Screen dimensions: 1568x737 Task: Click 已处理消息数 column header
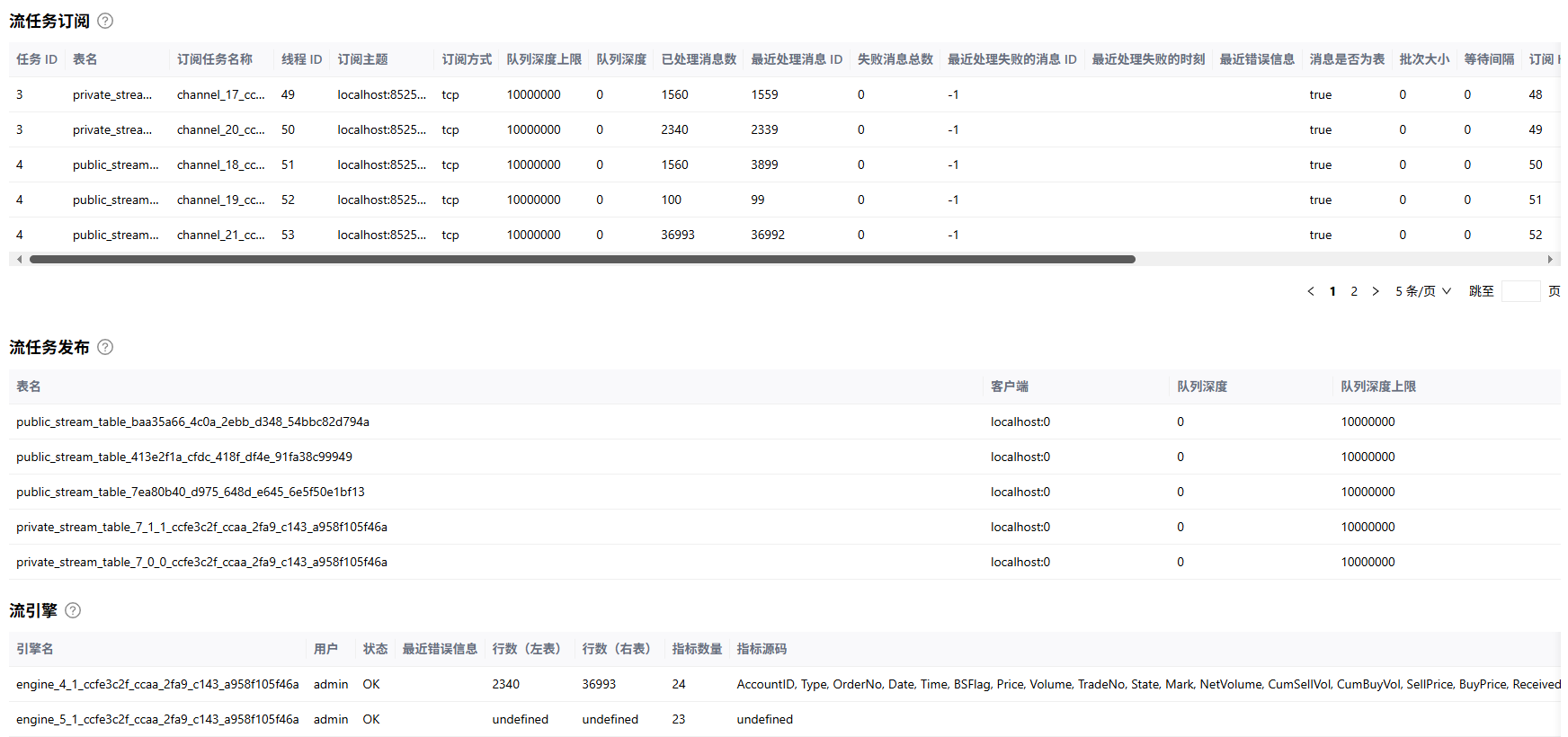coord(699,59)
